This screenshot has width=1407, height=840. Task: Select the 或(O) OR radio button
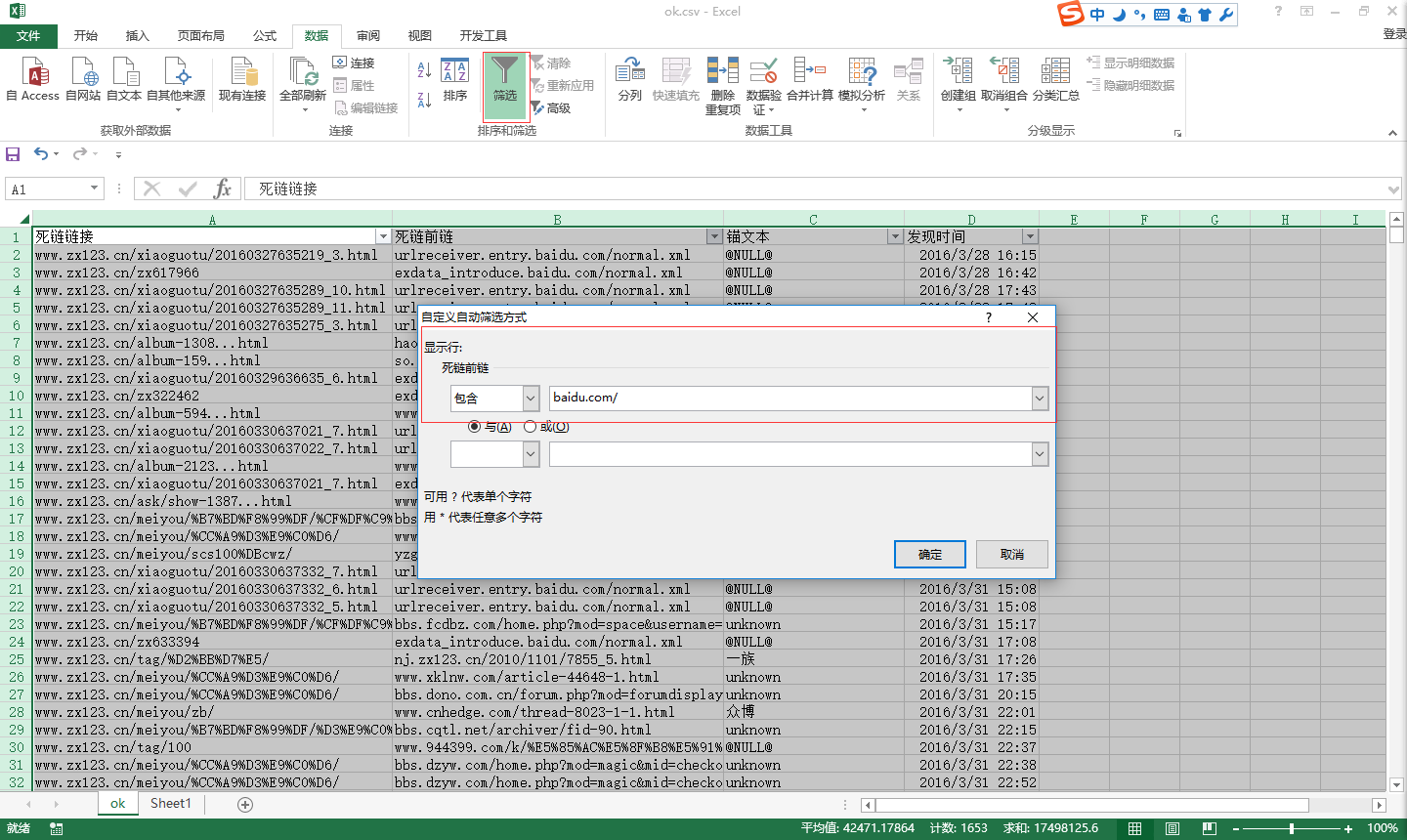pyautogui.click(x=531, y=427)
